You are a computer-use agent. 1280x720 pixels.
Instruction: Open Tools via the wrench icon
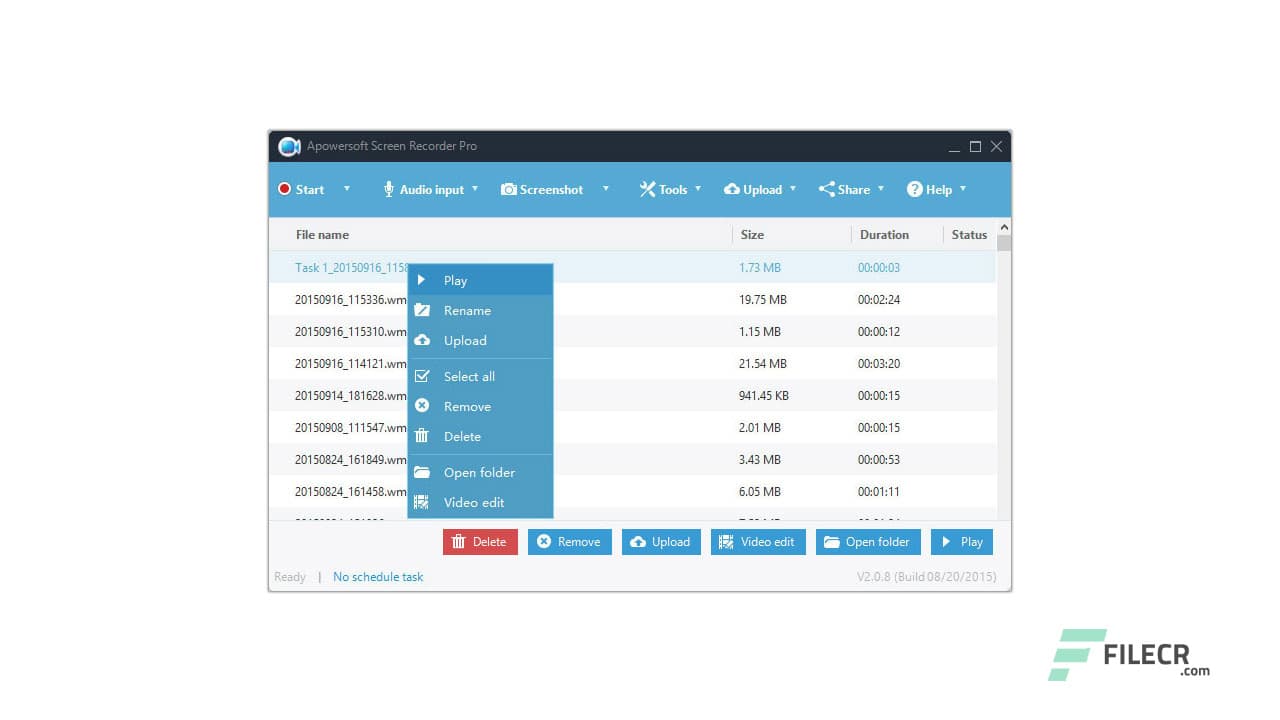pos(650,189)
